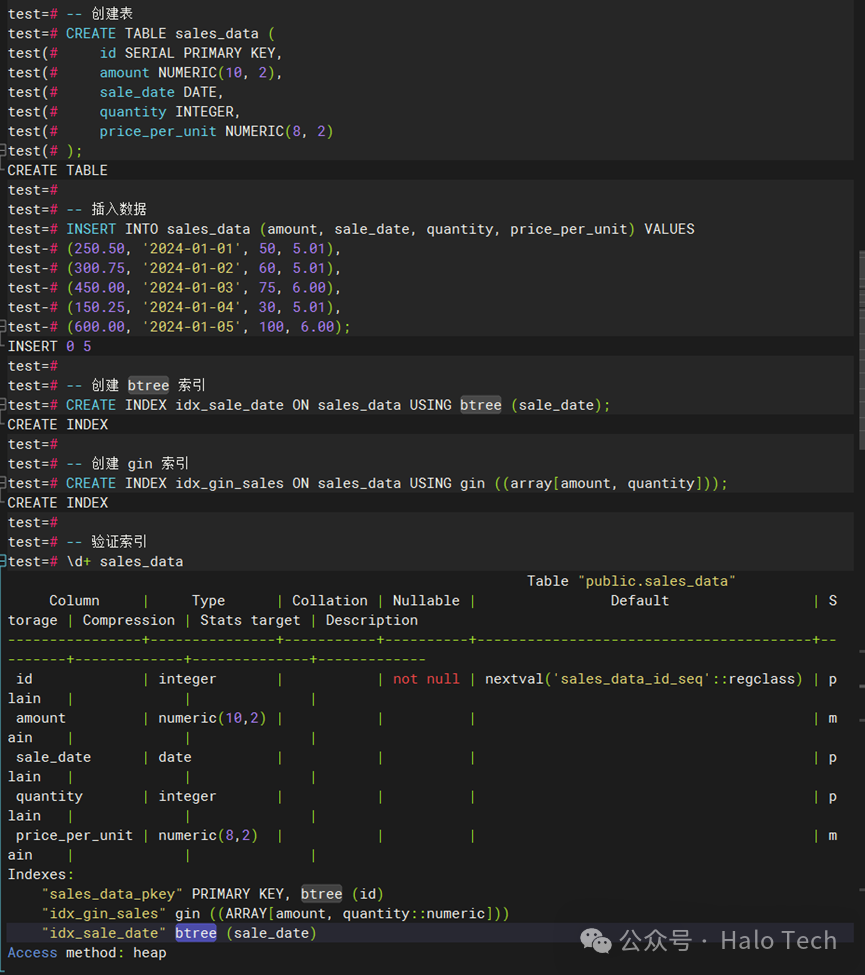Click the '-- 验证索引' comment line
This screenshot has height=975, width=865.
pos(106,542)
